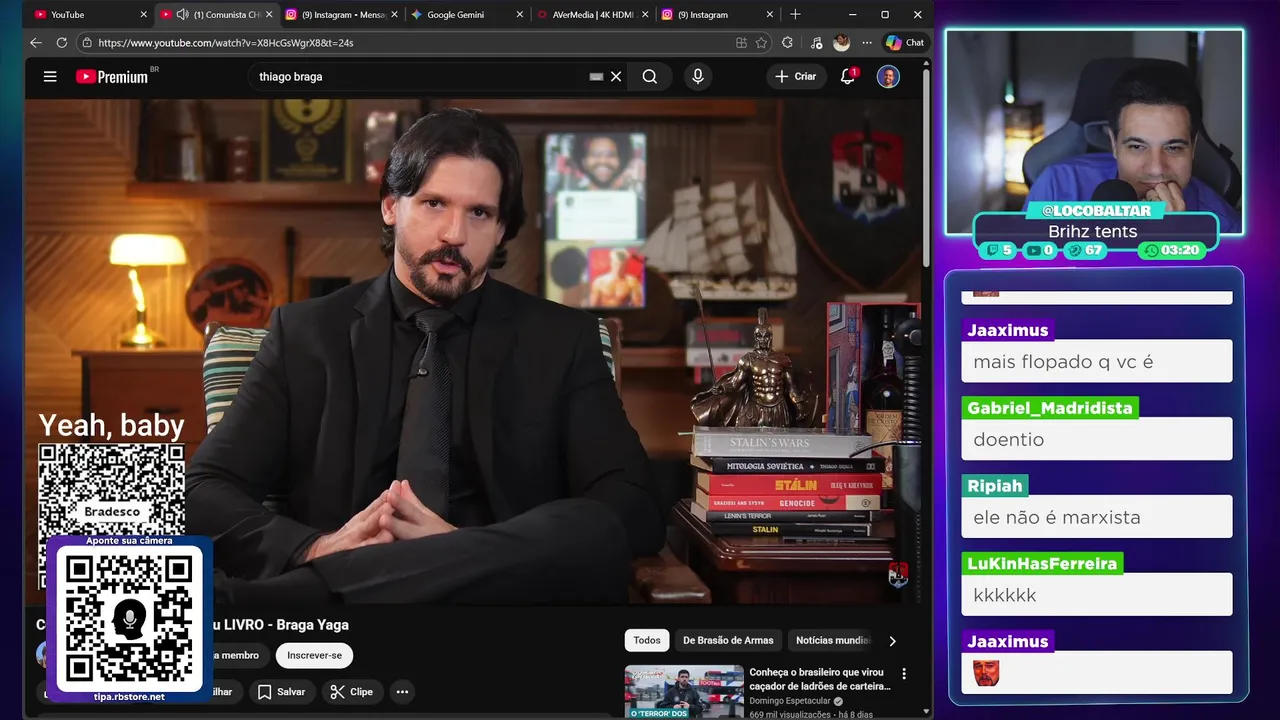Start voice search with microphone
This screenshot has width=1280, height=720.
(698, 76)
